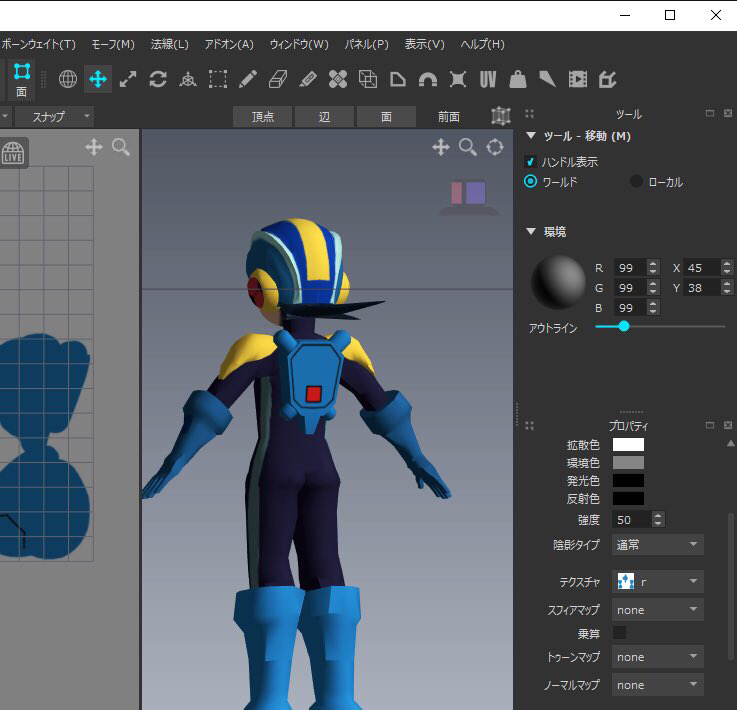
Task: Open the 法線(L) menu
Action: (169, 45)
